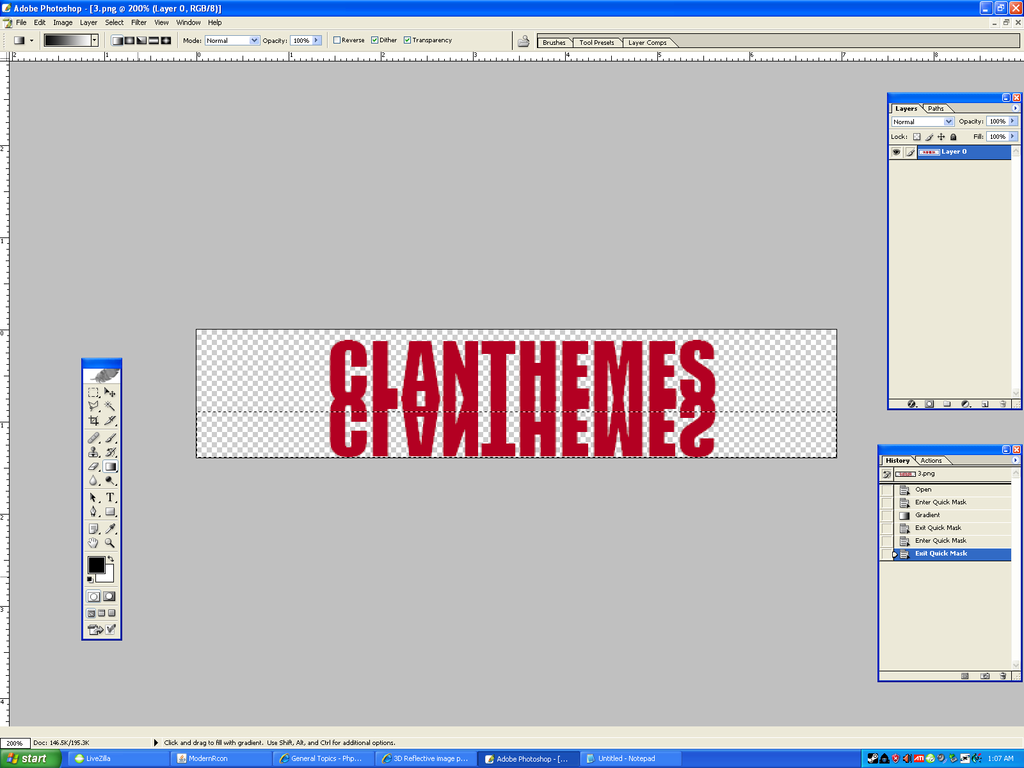Jump to ImageReady from toolbox

coord(95,630)
